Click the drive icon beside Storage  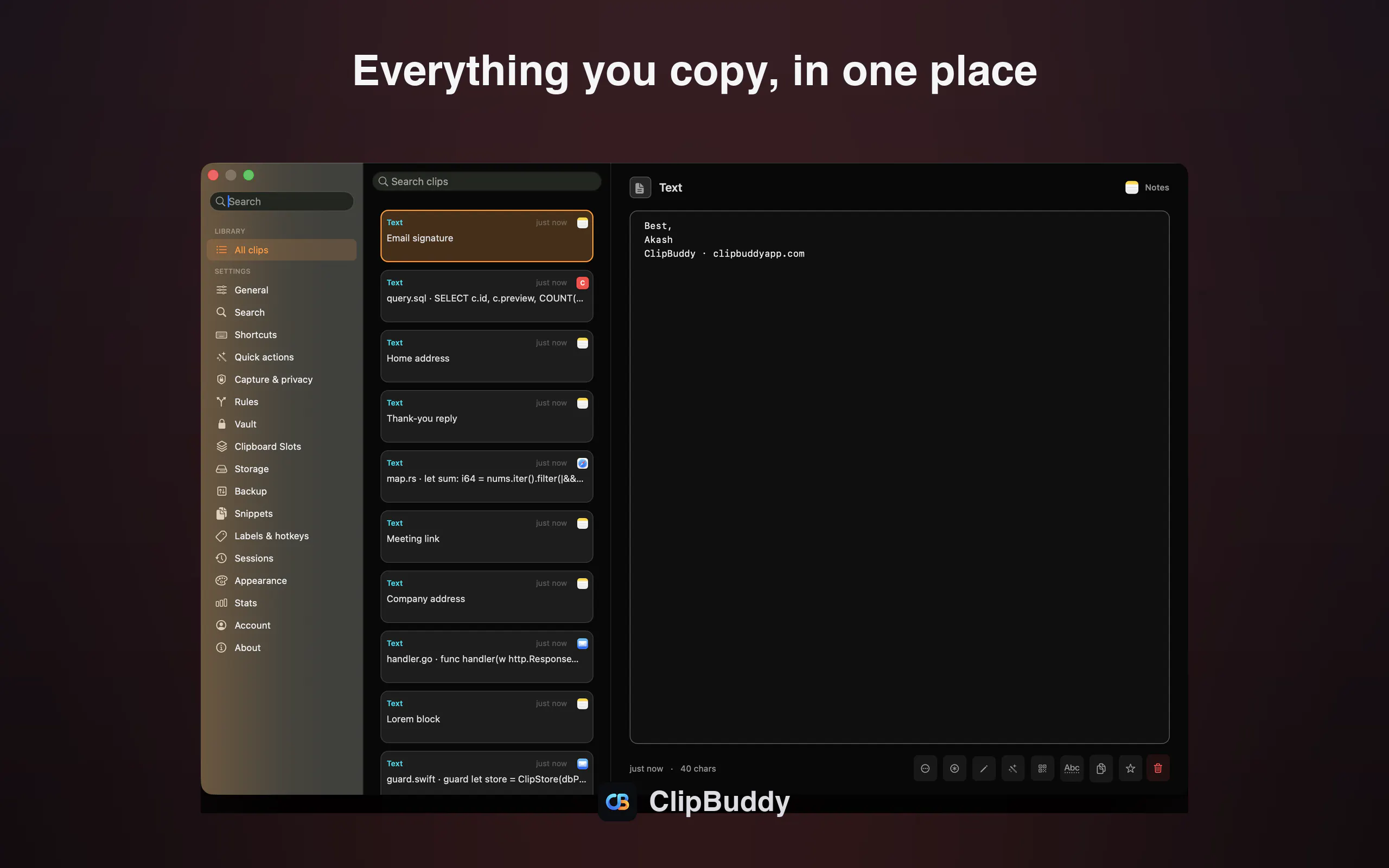(x=221, y=468)
